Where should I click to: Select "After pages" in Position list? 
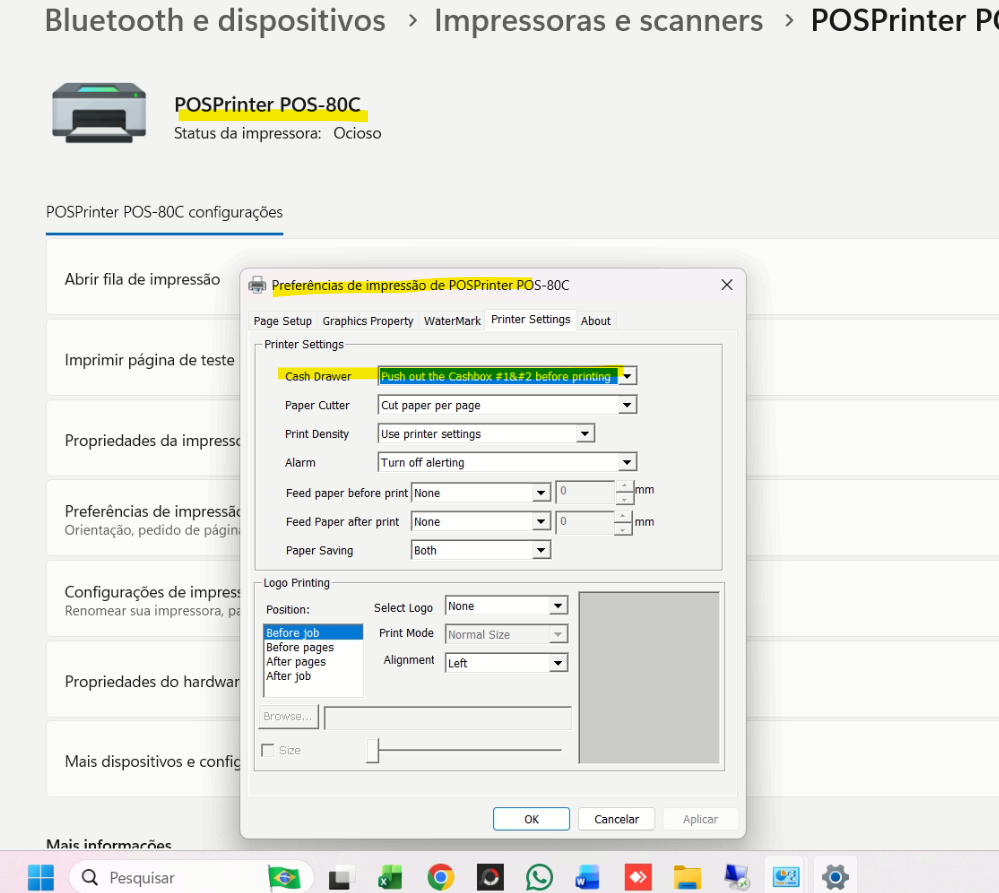tap(296, 662)
